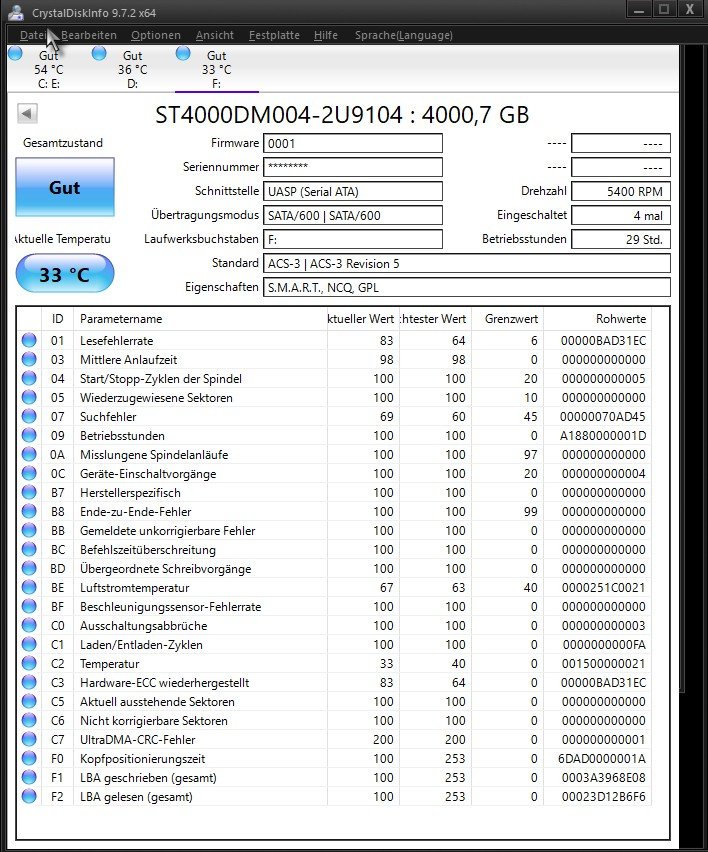Image resolution: width=708 pixels, height=852 pixels.
Task: Click status icon for F1 LBA geschrieben
Action: 29,778
